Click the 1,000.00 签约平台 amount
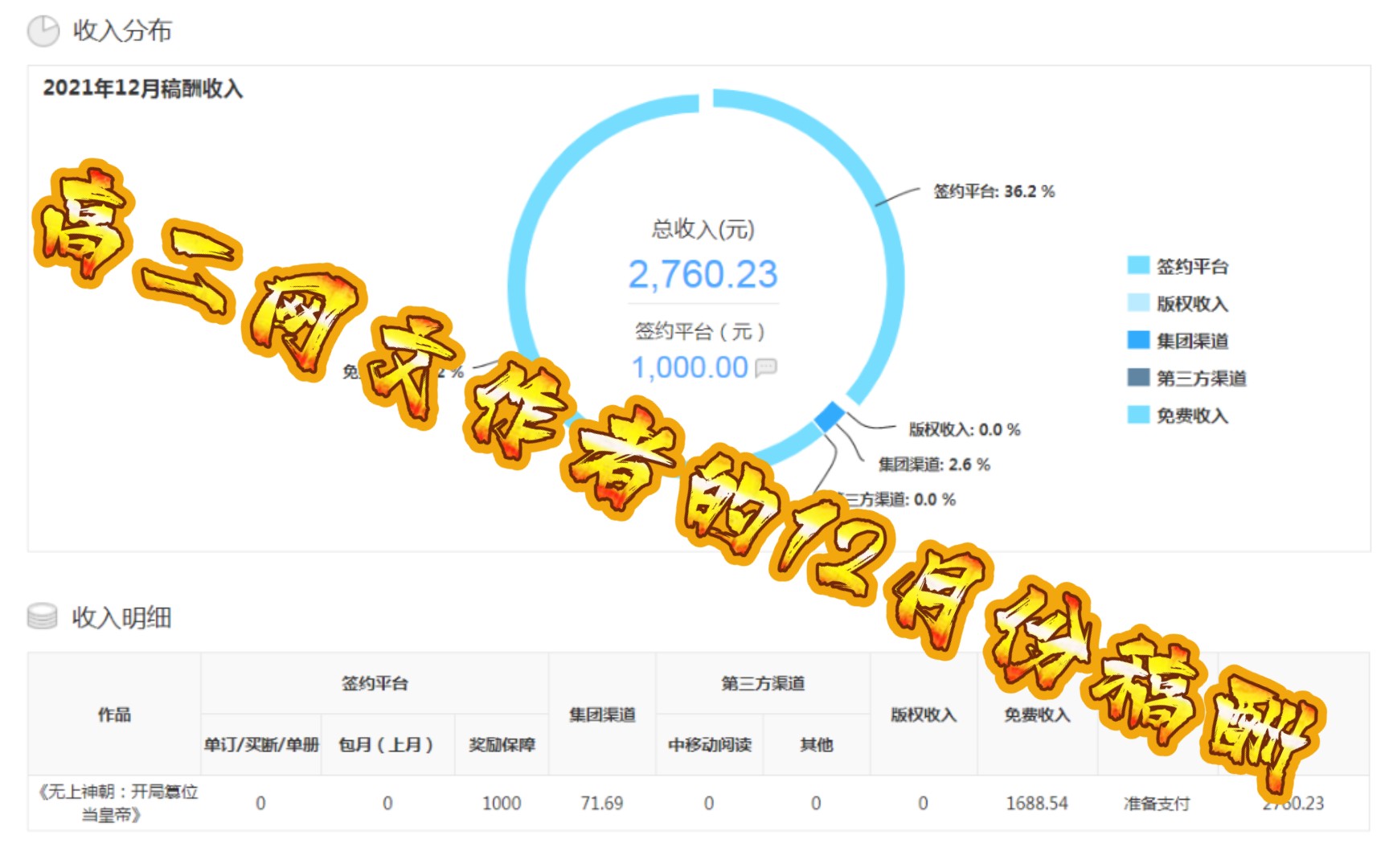The height and width of the screenshot is (868, 1389). (x=690, y=367)
